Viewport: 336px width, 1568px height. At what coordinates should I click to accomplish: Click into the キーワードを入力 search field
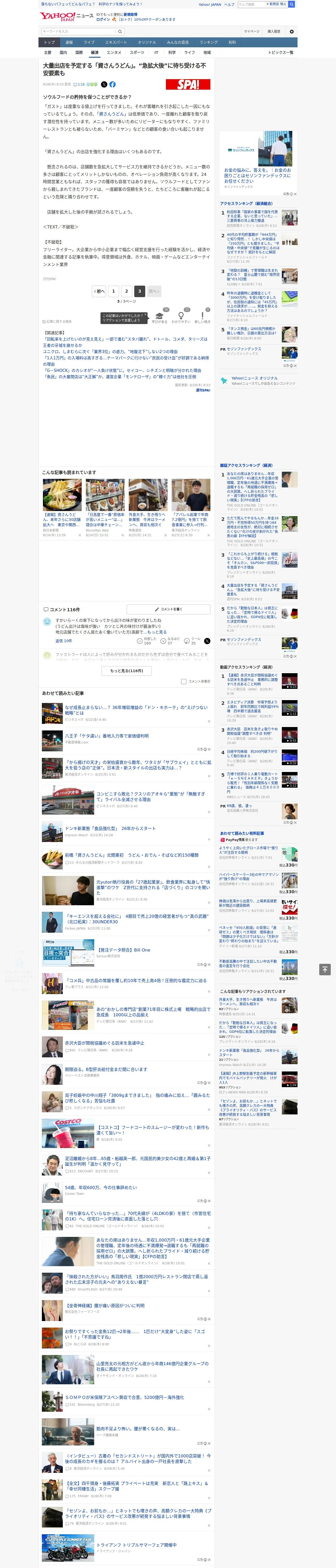tap(78, 31)
